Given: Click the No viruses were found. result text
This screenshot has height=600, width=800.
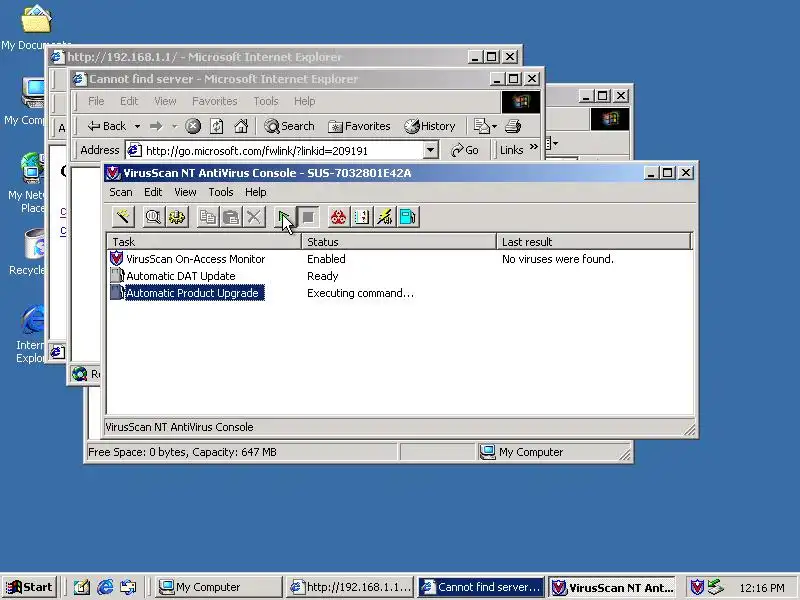Looking at the screenshot, I should point(558,259).
